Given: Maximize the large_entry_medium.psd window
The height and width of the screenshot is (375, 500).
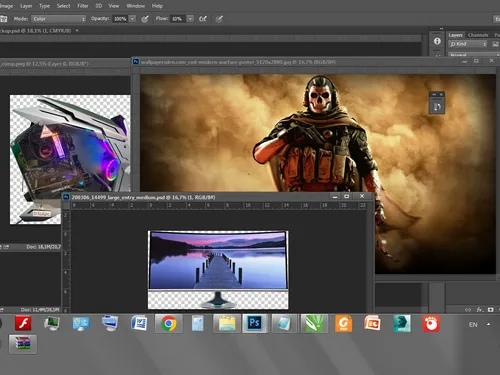Looking at the screenshot, I should [x=347, y=196].
